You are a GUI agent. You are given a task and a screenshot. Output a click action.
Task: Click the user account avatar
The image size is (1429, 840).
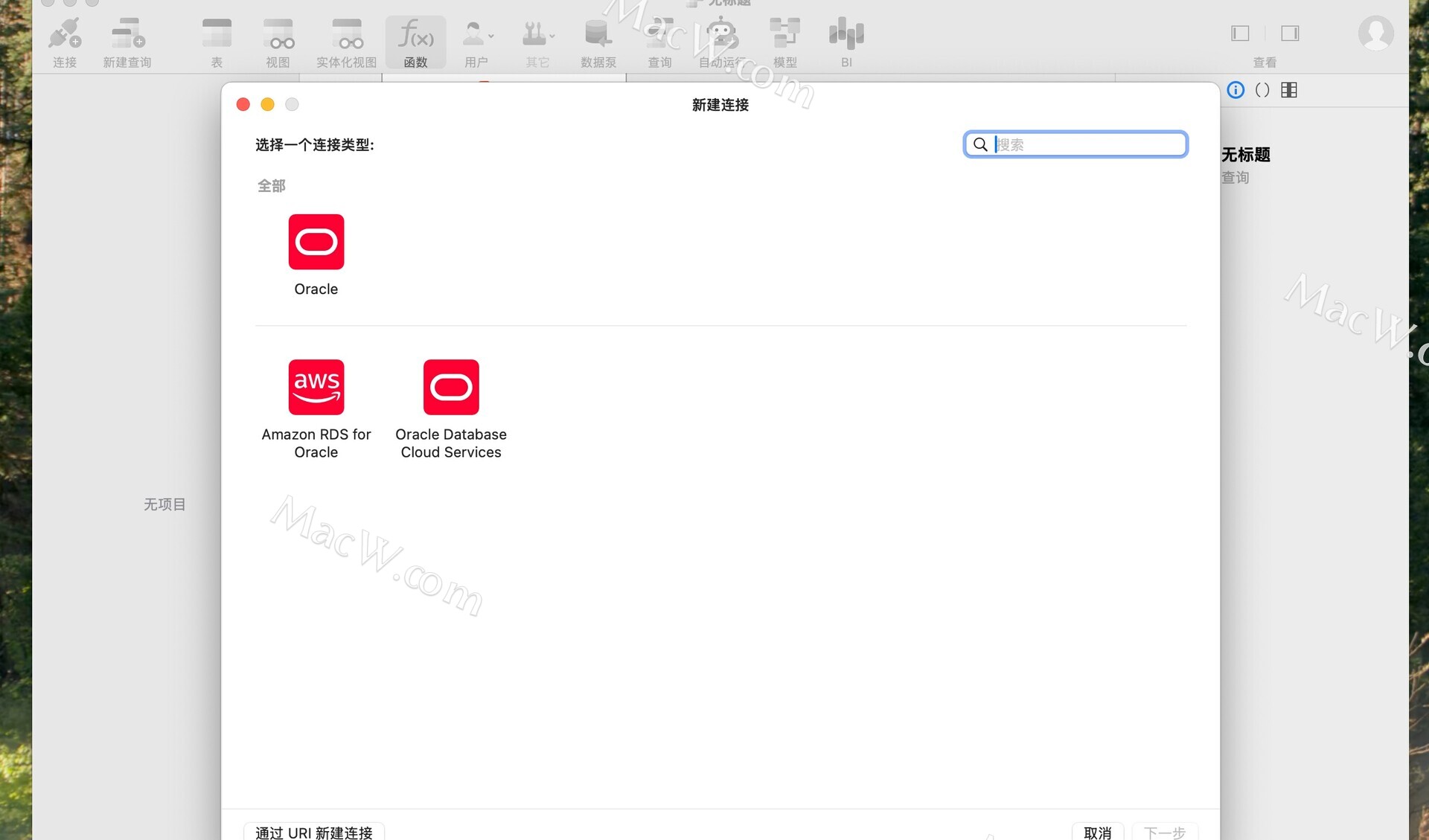1375,33
